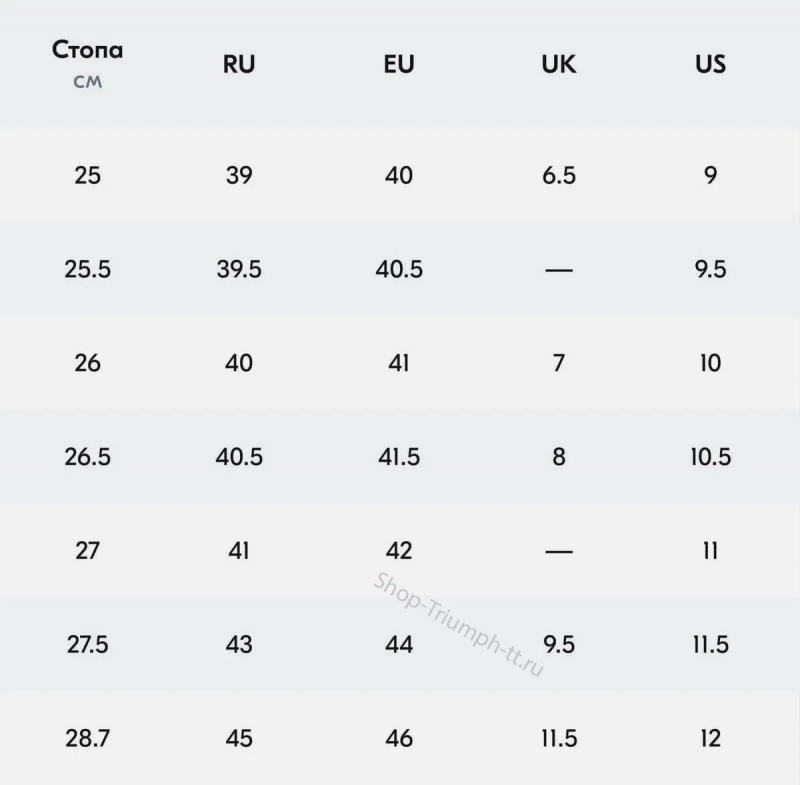800x785 pixels.
Task: Select US size 12 cell
Action: click(710, 739)
